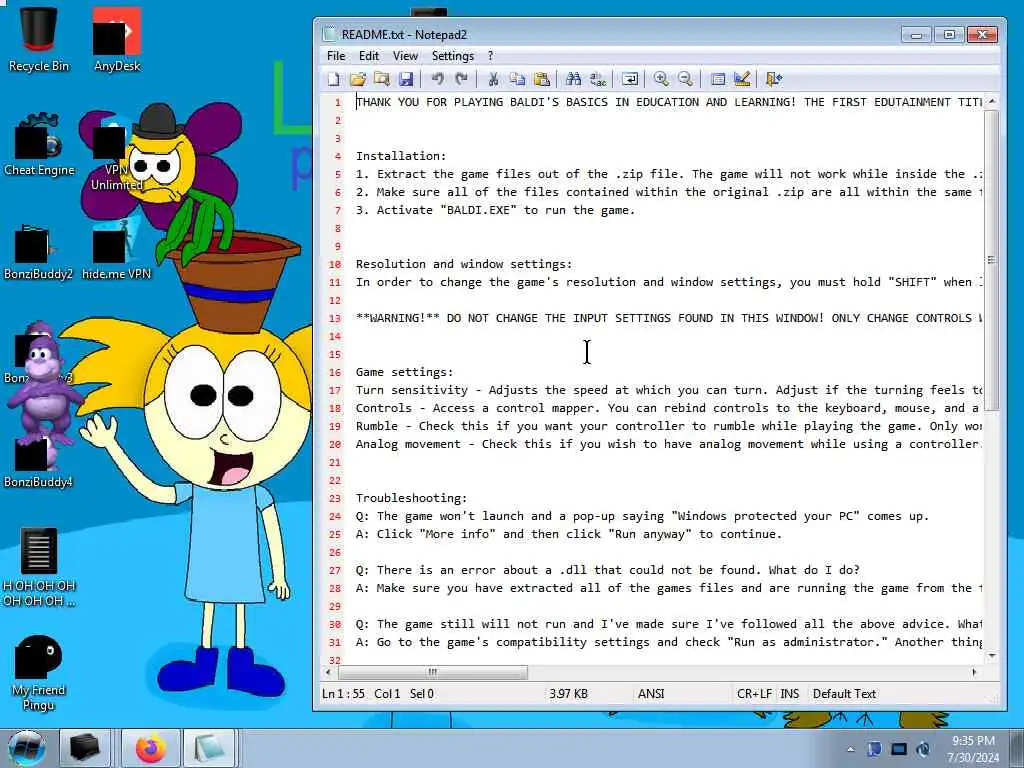Click the vertical scrollbar up arrow

click(x=992, y=101)
